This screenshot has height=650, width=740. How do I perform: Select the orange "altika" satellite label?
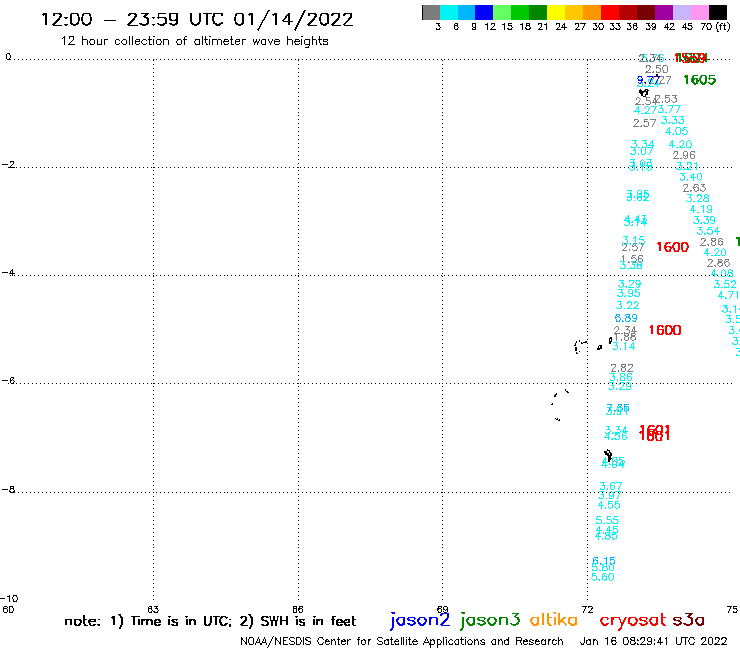tap(554, 620)
